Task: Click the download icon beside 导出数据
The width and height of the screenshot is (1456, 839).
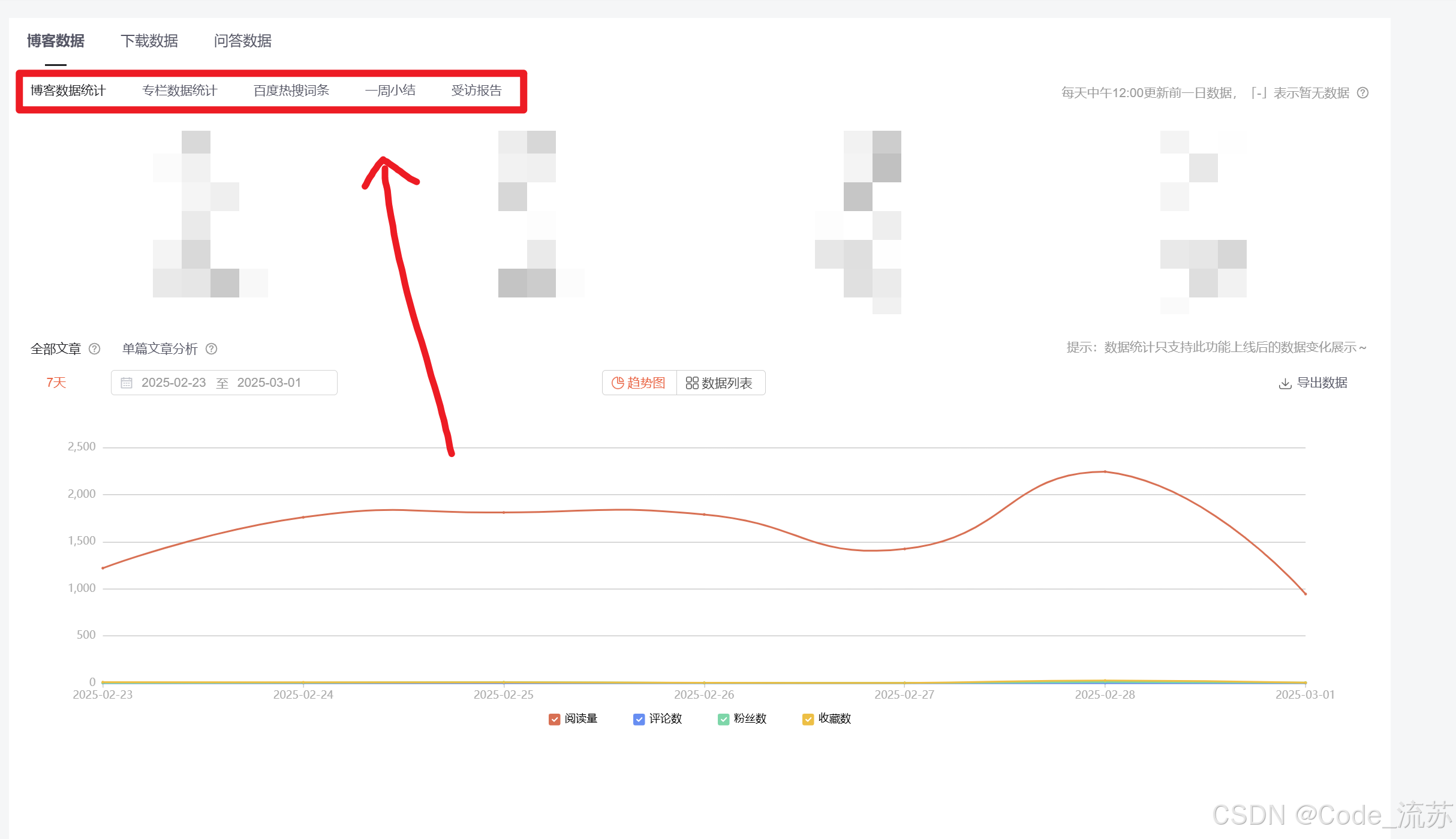Action: (1285, 383)
